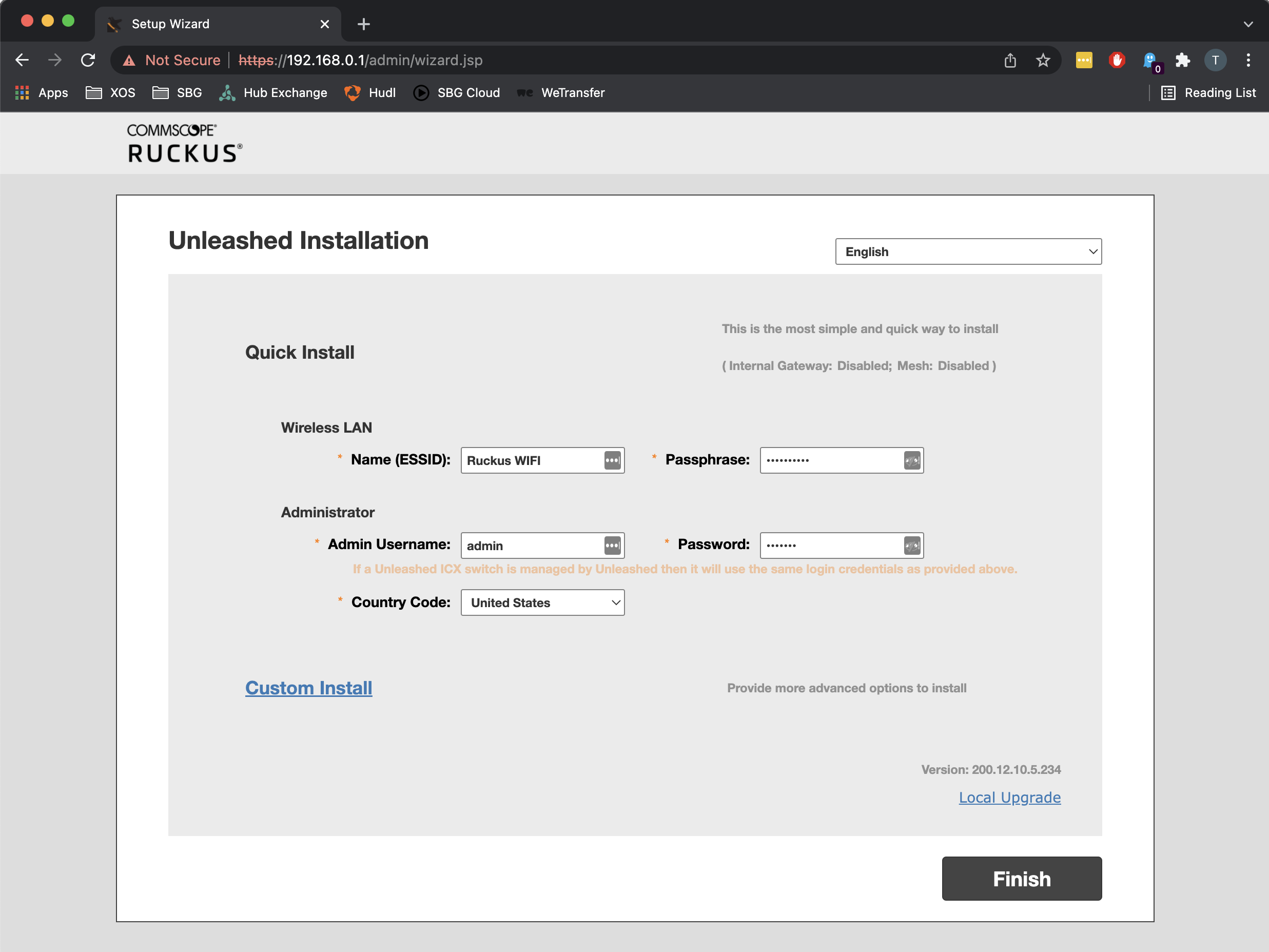Viewport: 1269px width, 952px height.
Task: Open Chrome three-dot menu
Action: point(1248,60)
